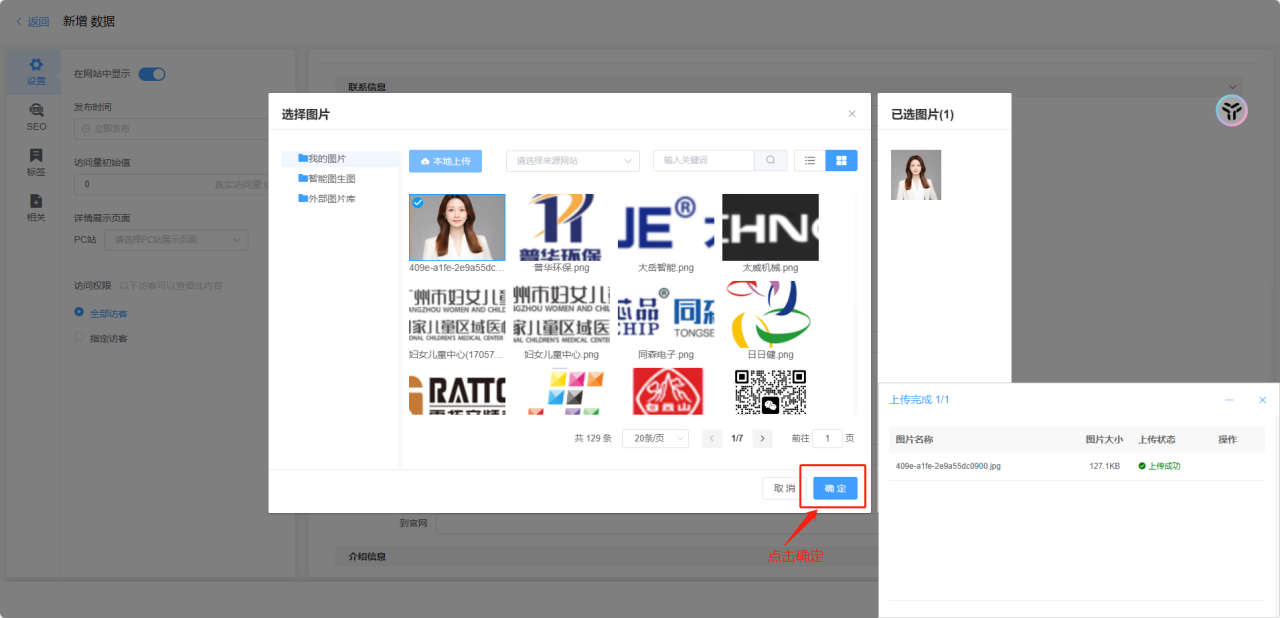Click the search magnifier button in the picture dialog
The width and height of the screenshot is (1280, 618).
770,160
